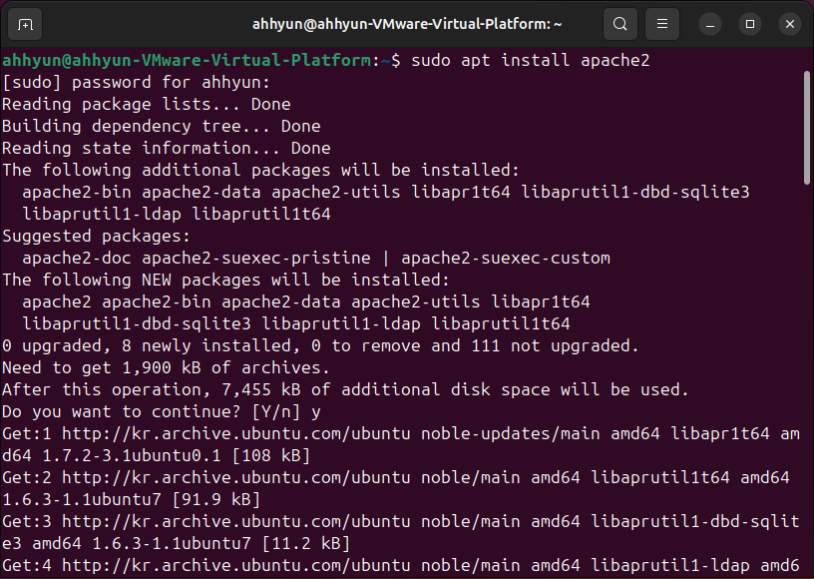This screenshot has height=579, width=814.
Task: Click 'After this operation, 7,455 kB' line
Action: (x=345, y=390)
